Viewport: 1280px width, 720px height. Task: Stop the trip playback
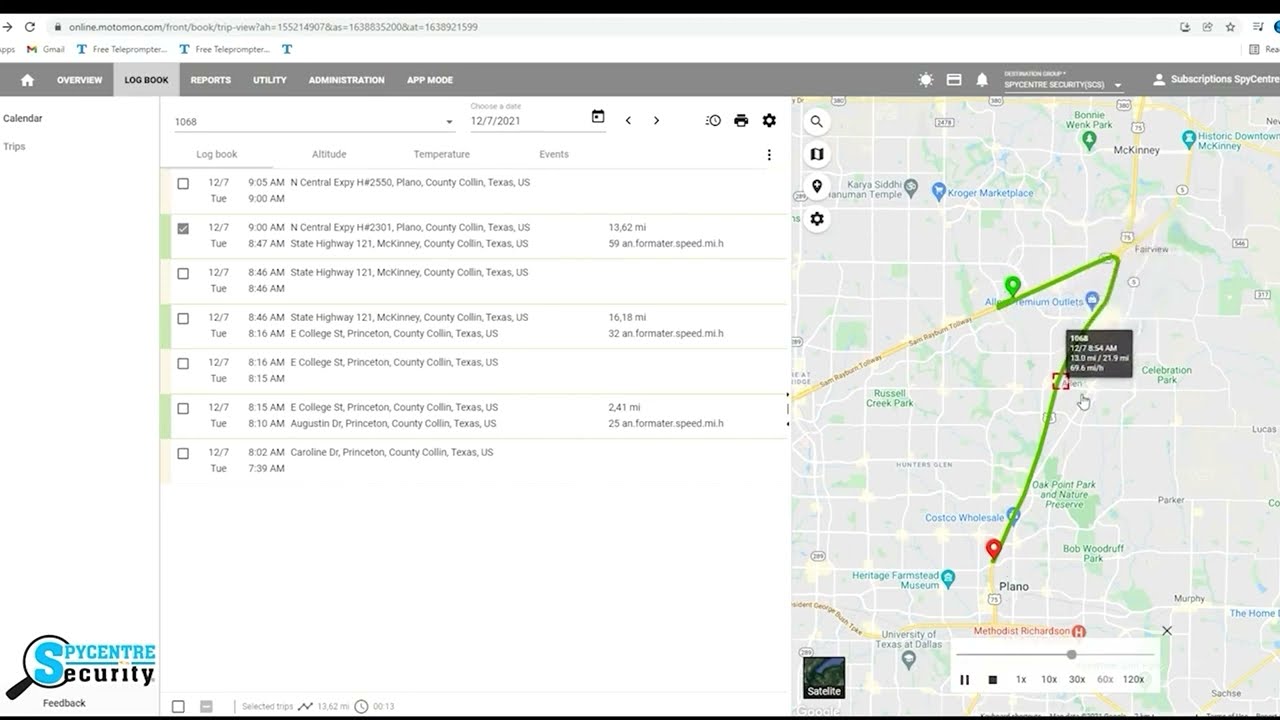point(993,680)
